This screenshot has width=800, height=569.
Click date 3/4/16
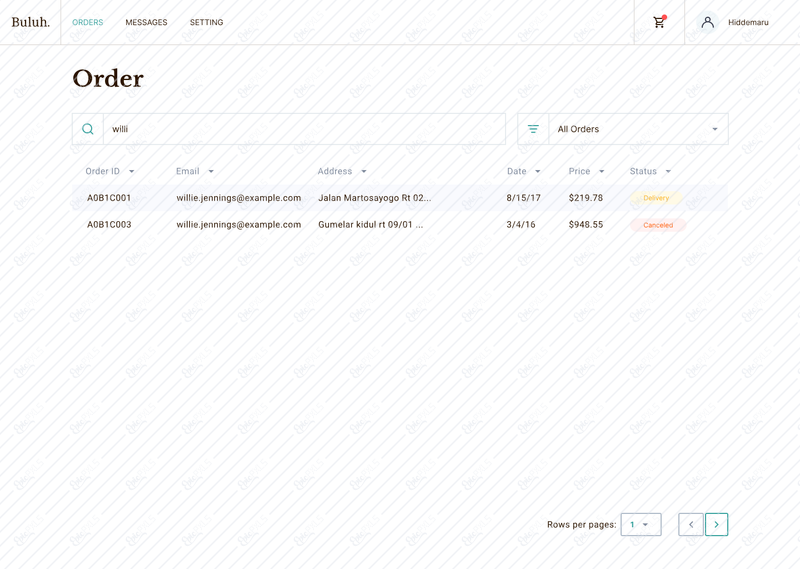tap(521, 224)
